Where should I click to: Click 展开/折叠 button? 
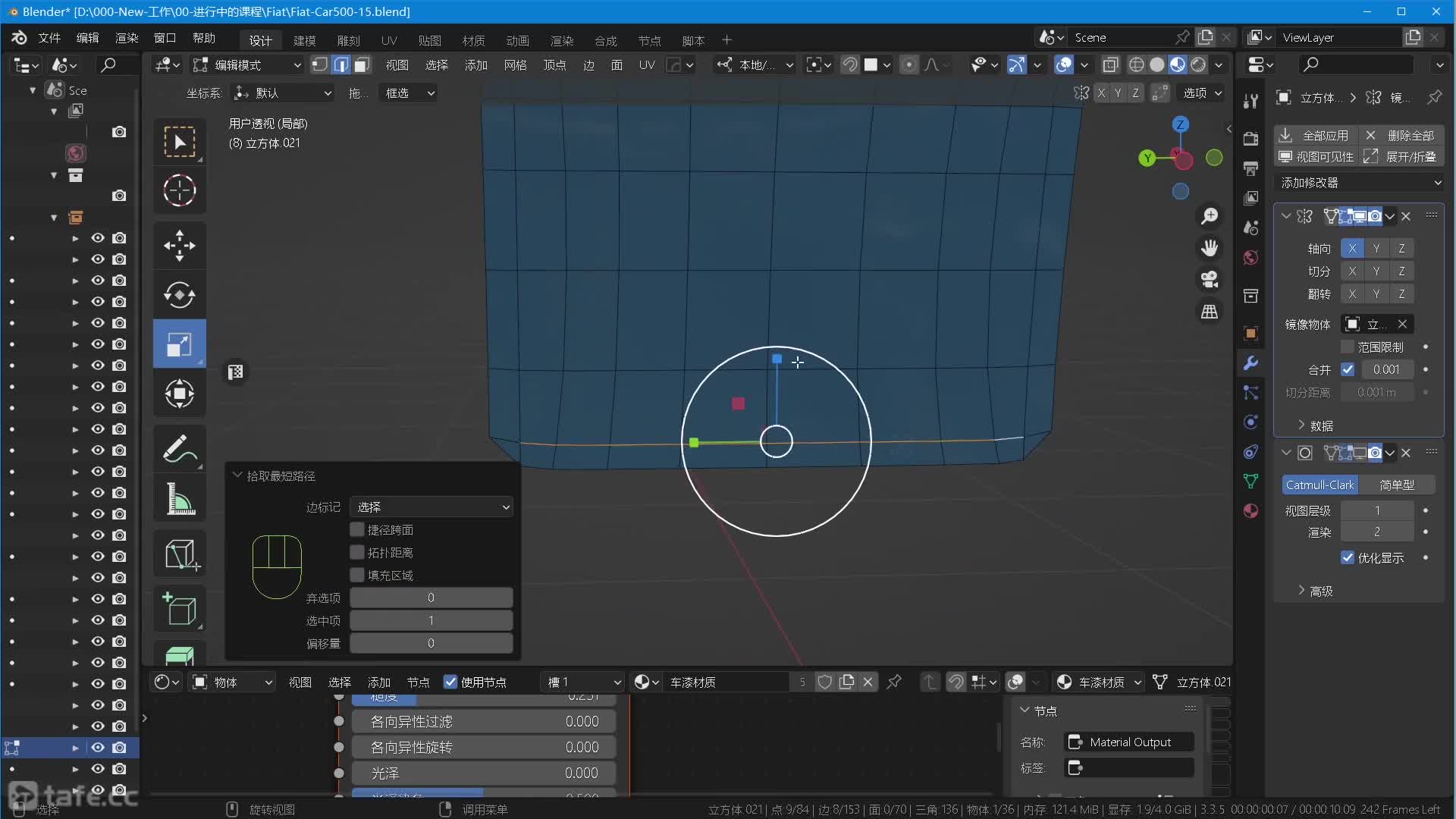tap(1401, 156)
